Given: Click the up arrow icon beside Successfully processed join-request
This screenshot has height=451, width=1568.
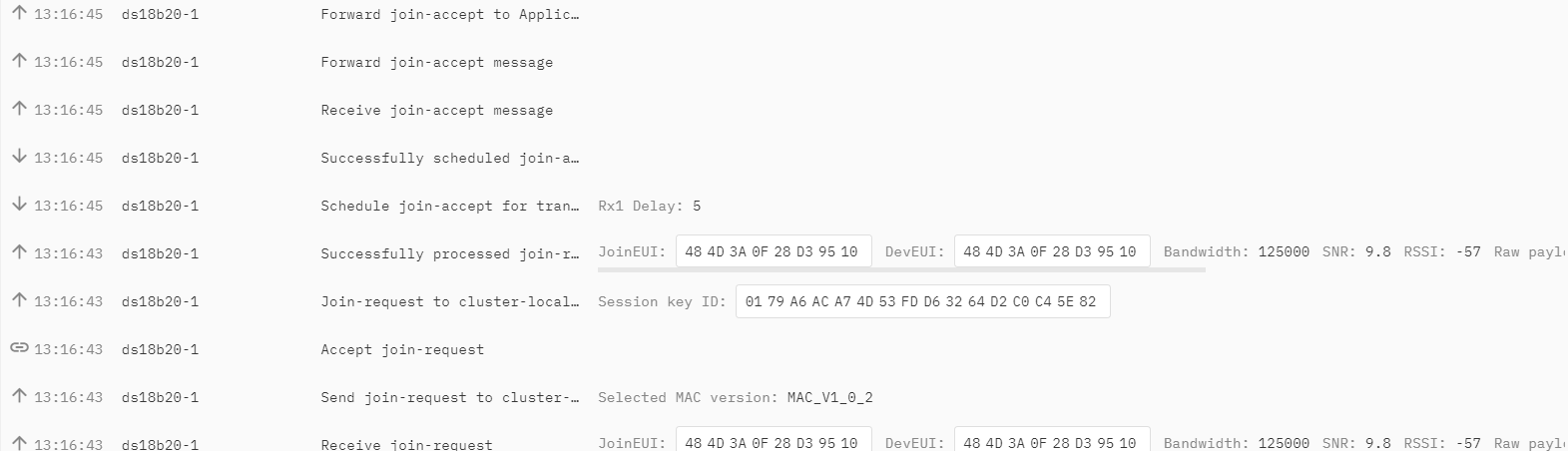Looking at the screenshot, I should (x=19, y=252).
